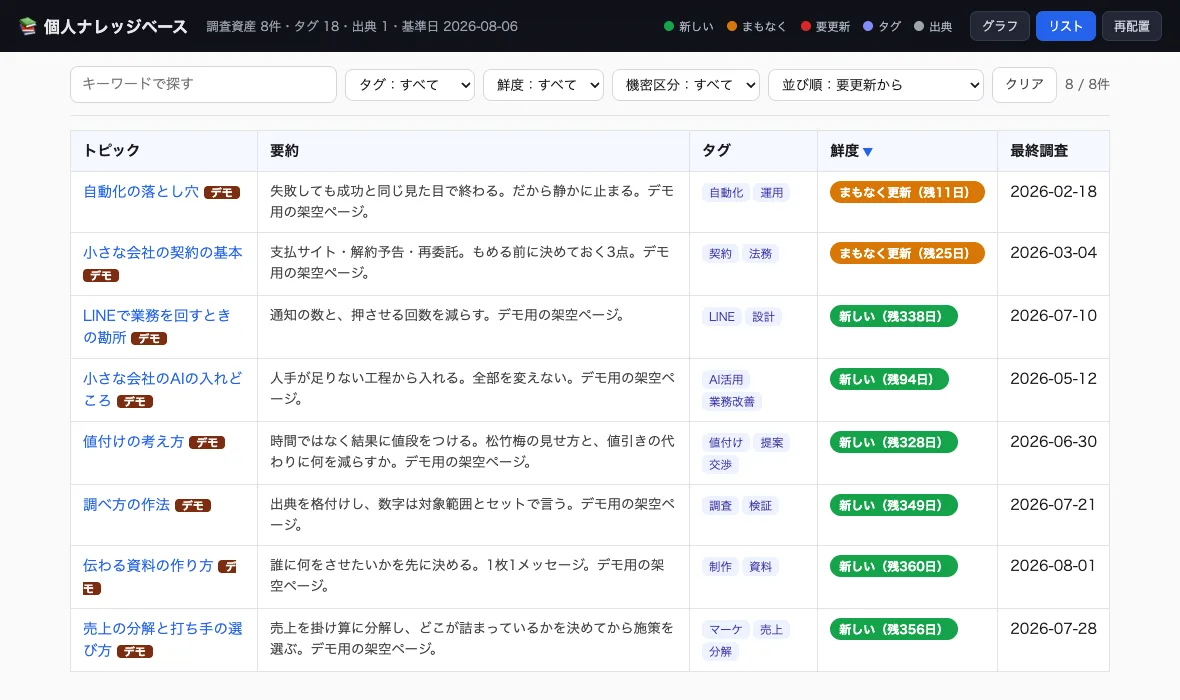Click the 提案 tag chip
This screenshot has width=1180, height=700.
[x=771, y=443]
